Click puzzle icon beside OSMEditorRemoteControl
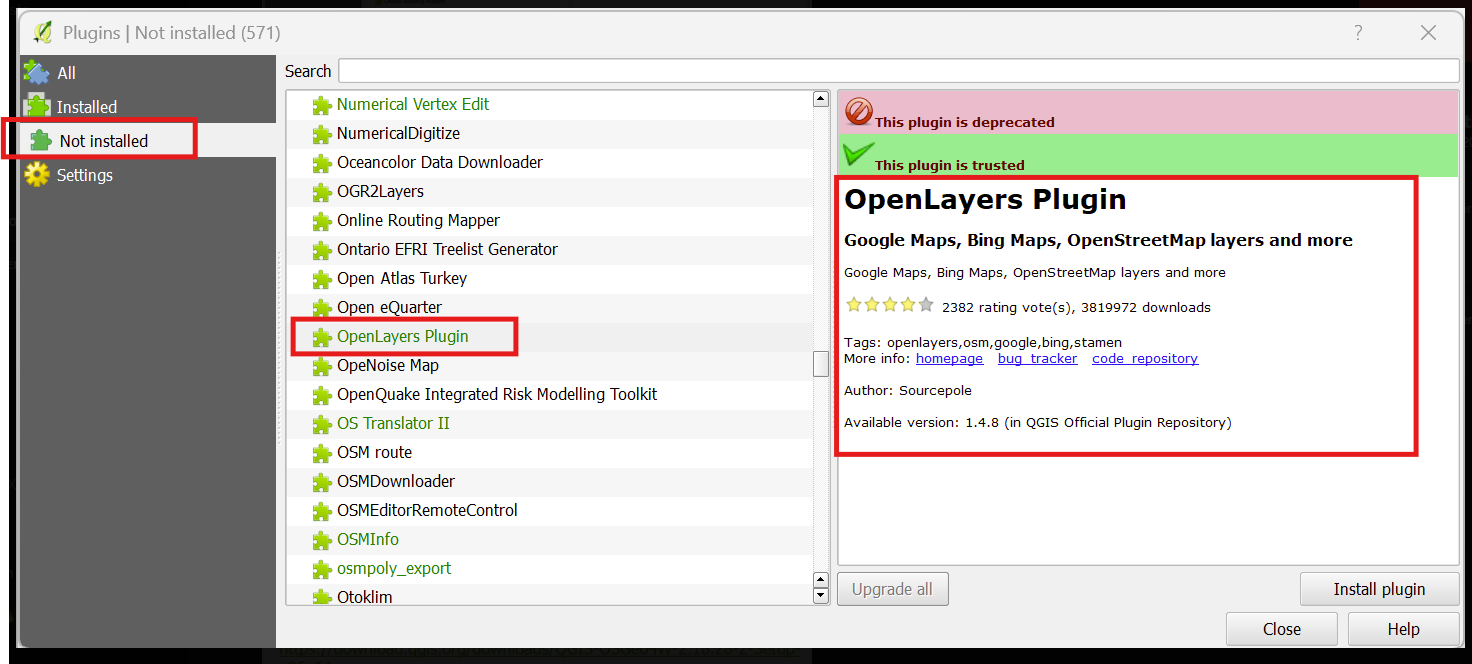The height and width of the screenshot is (664, 1472). pyautogui.click(x=322, y=511)
